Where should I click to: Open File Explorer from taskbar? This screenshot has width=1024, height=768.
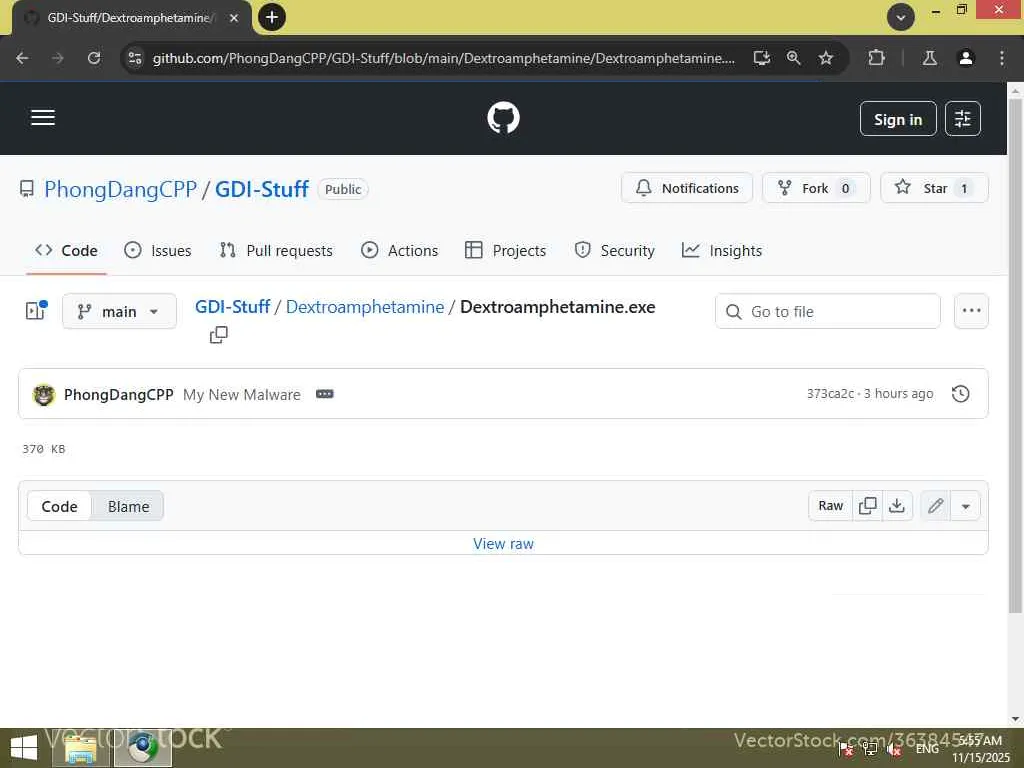pyautogui.click(x=80, y=748)
